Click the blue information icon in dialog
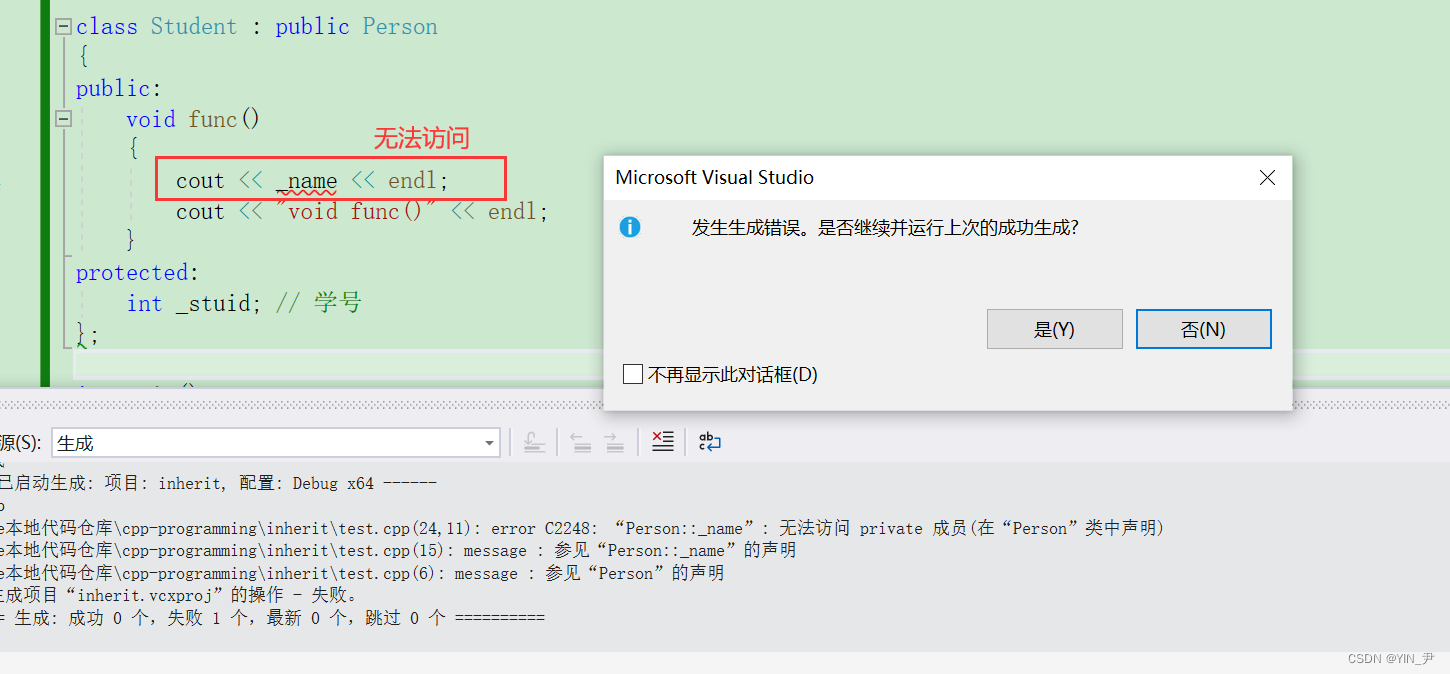Image resolution: width=1450 pixels, height=674 pixels. click(630, 227)
